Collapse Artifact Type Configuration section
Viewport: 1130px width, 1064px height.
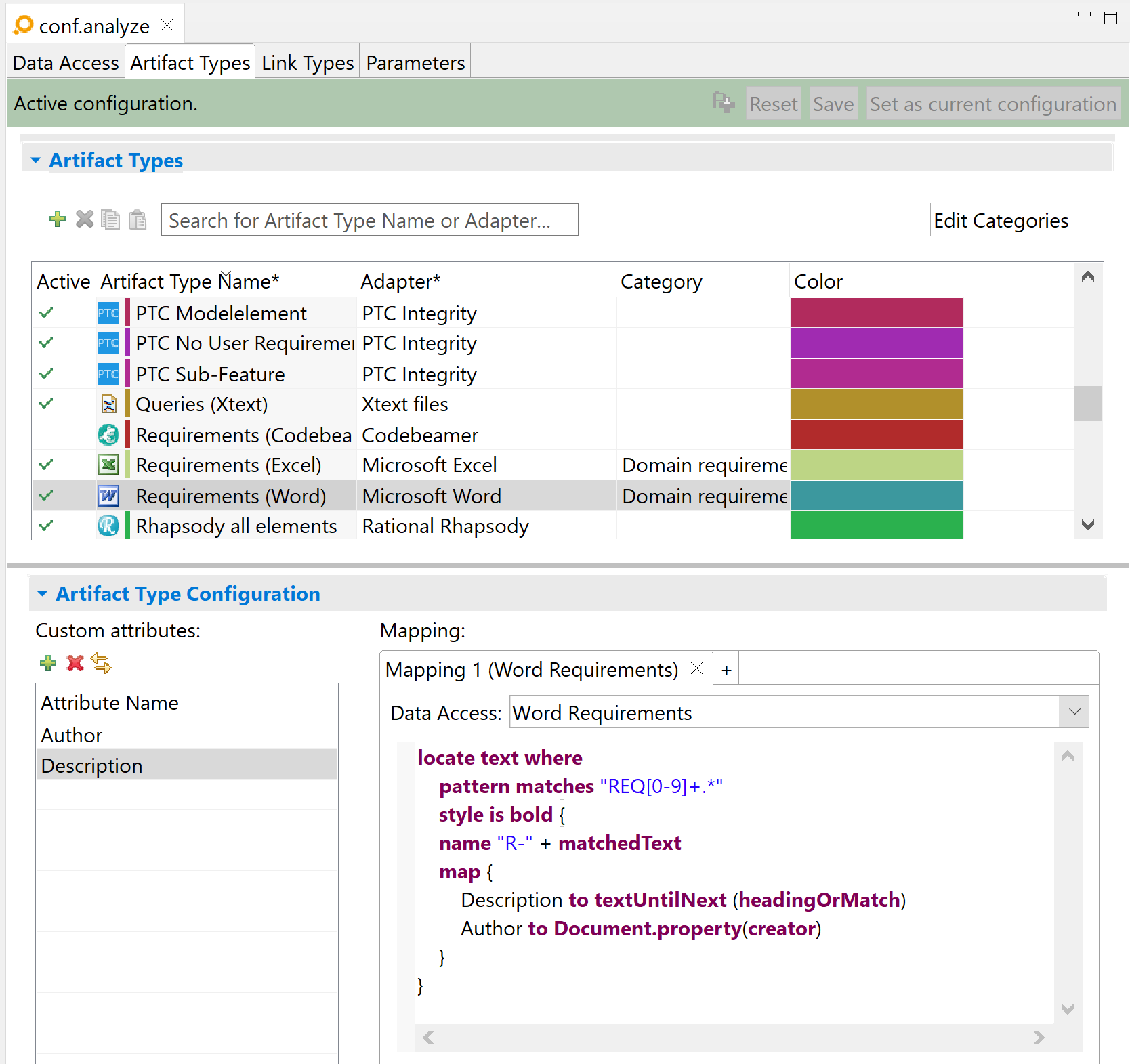[x=43, y=594]
